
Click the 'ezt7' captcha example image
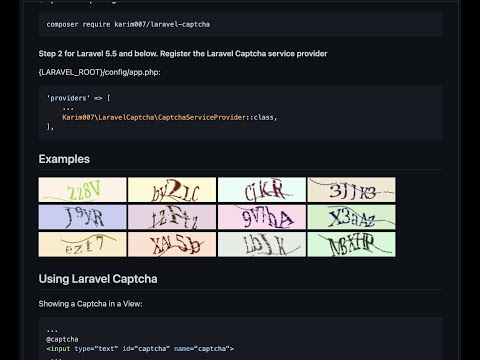pyautogui.click(x=82, y=244)
